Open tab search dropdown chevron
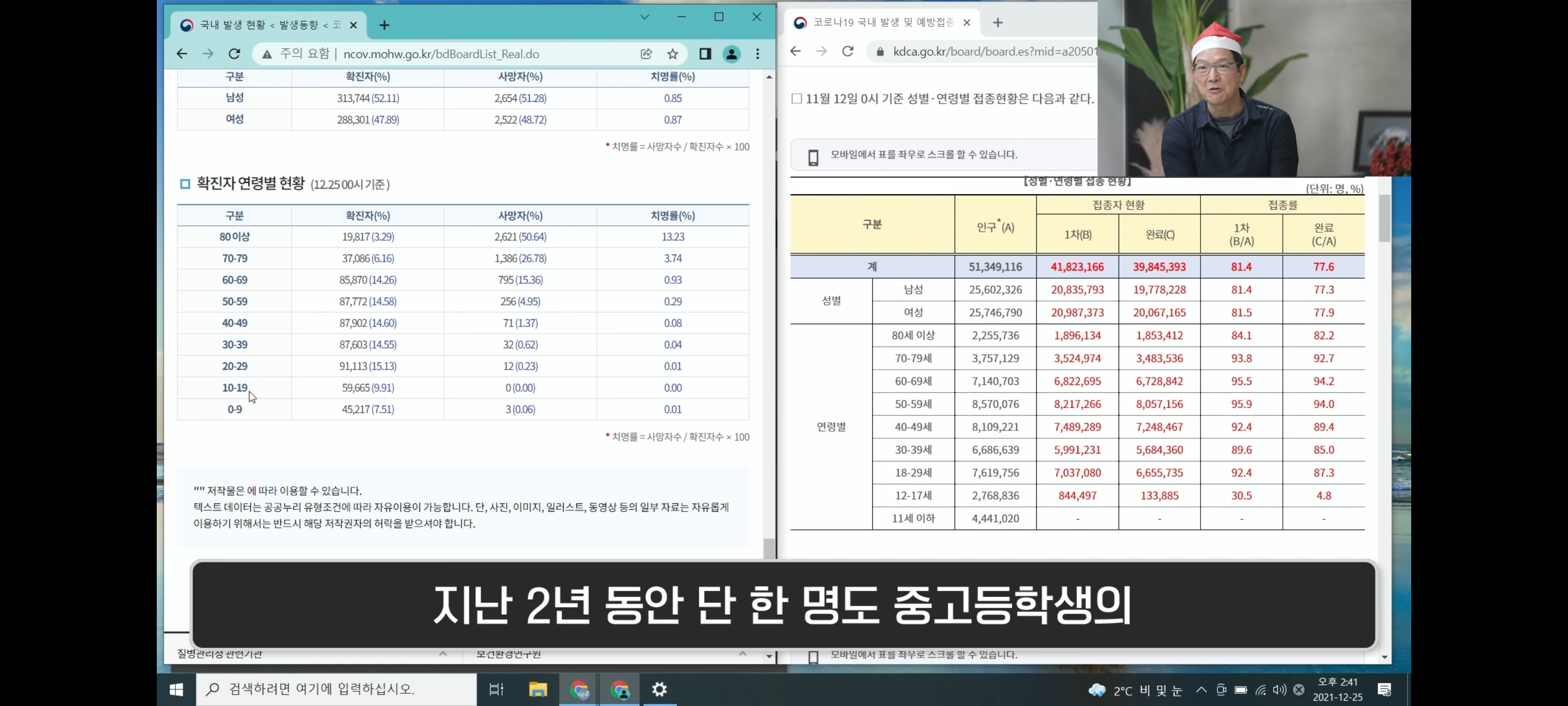The width and height of the screenshot is (1568, 706). [x=645, y=17]
